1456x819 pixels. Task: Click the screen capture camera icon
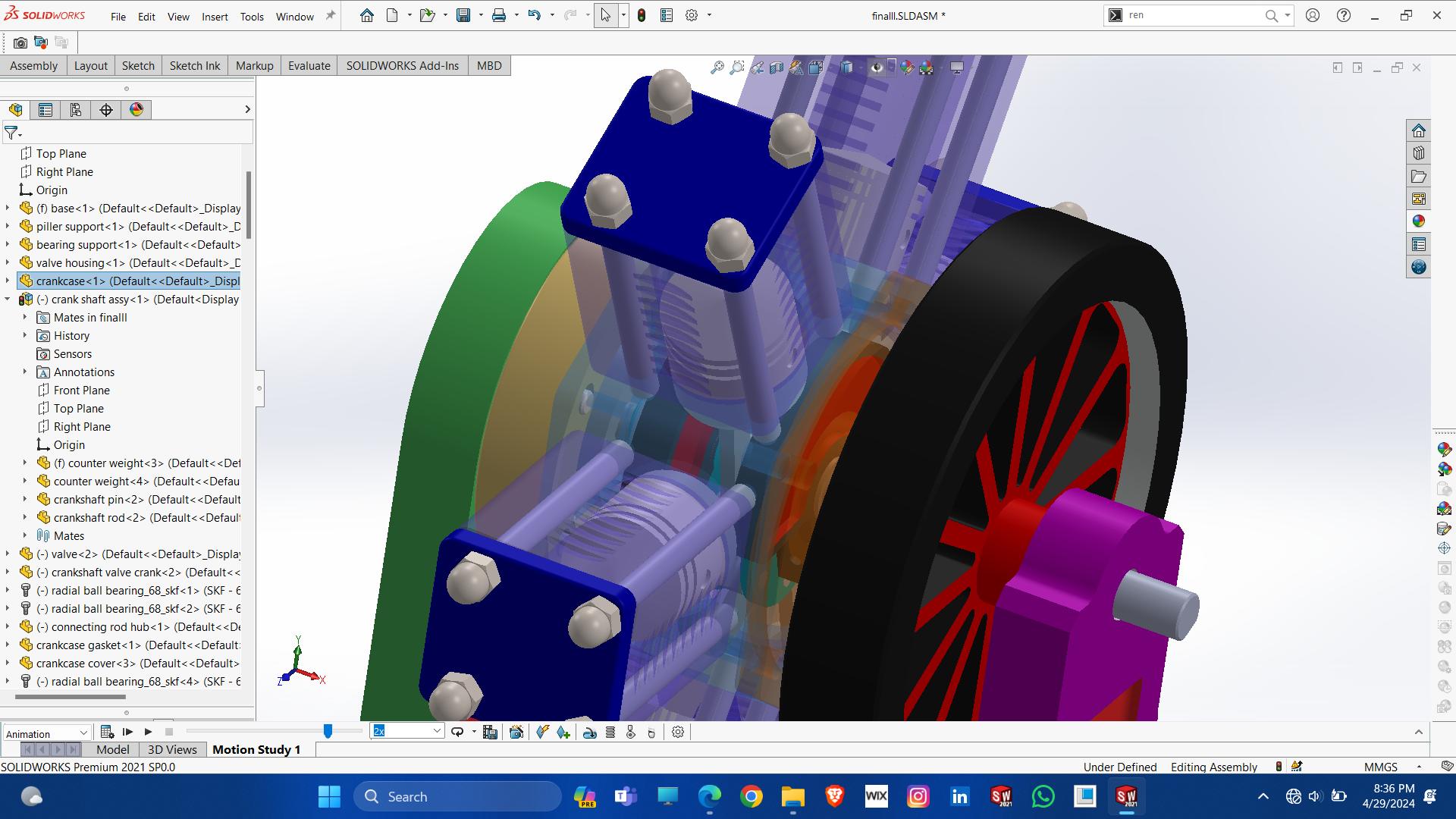(20, 43)
